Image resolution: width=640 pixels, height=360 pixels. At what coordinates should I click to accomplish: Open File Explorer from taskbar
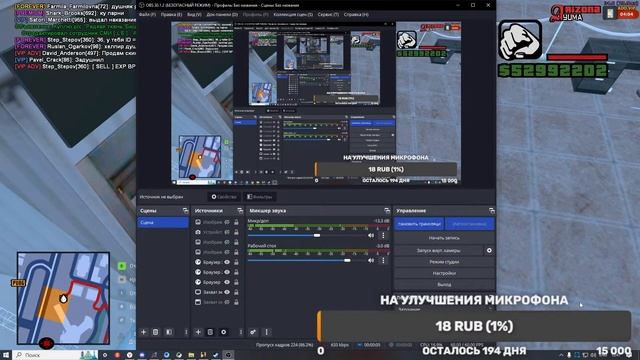[191, 355]
